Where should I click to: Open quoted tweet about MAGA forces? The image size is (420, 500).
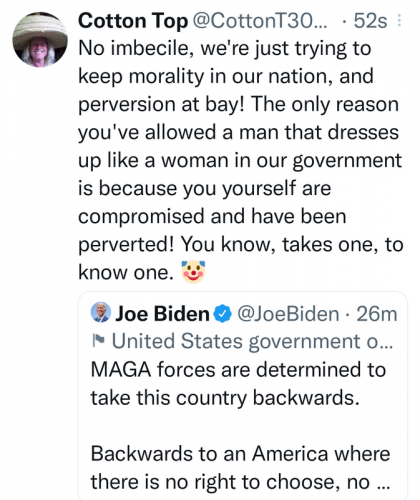pyautogui.click(x=243, y=395)
